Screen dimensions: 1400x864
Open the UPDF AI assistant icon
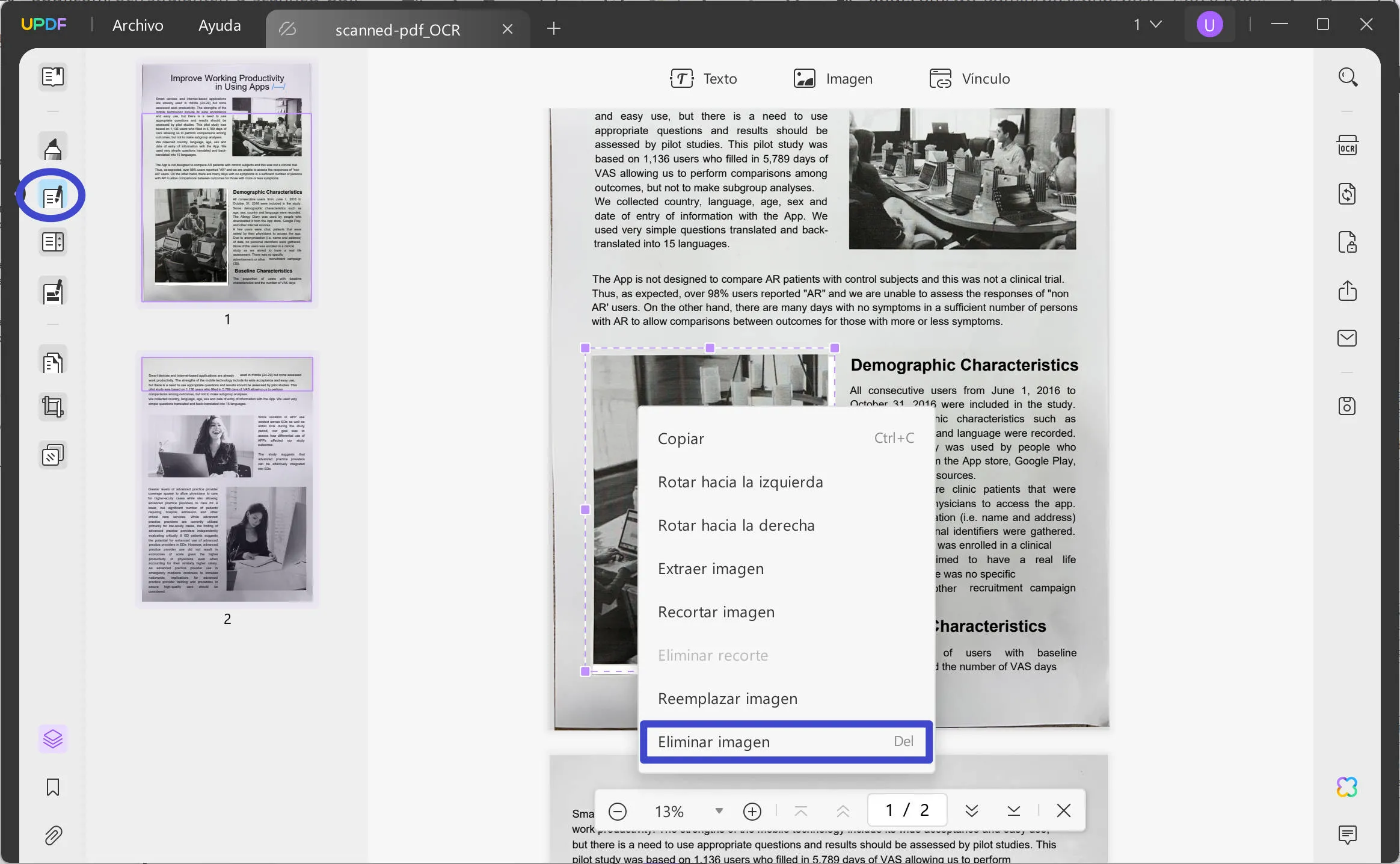(x=1348, y=787)
